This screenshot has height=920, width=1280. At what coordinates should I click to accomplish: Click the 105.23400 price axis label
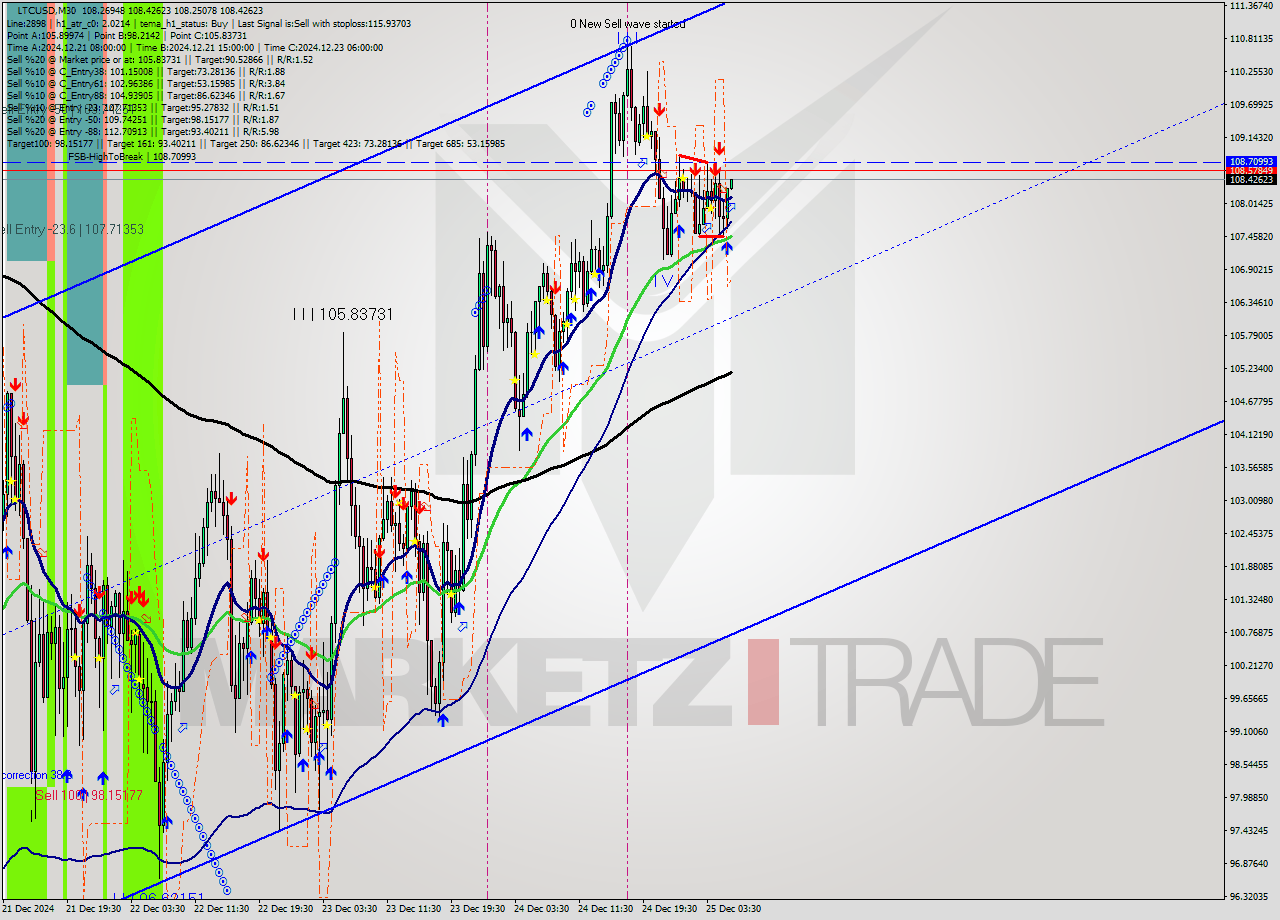tap(1251, 369)
